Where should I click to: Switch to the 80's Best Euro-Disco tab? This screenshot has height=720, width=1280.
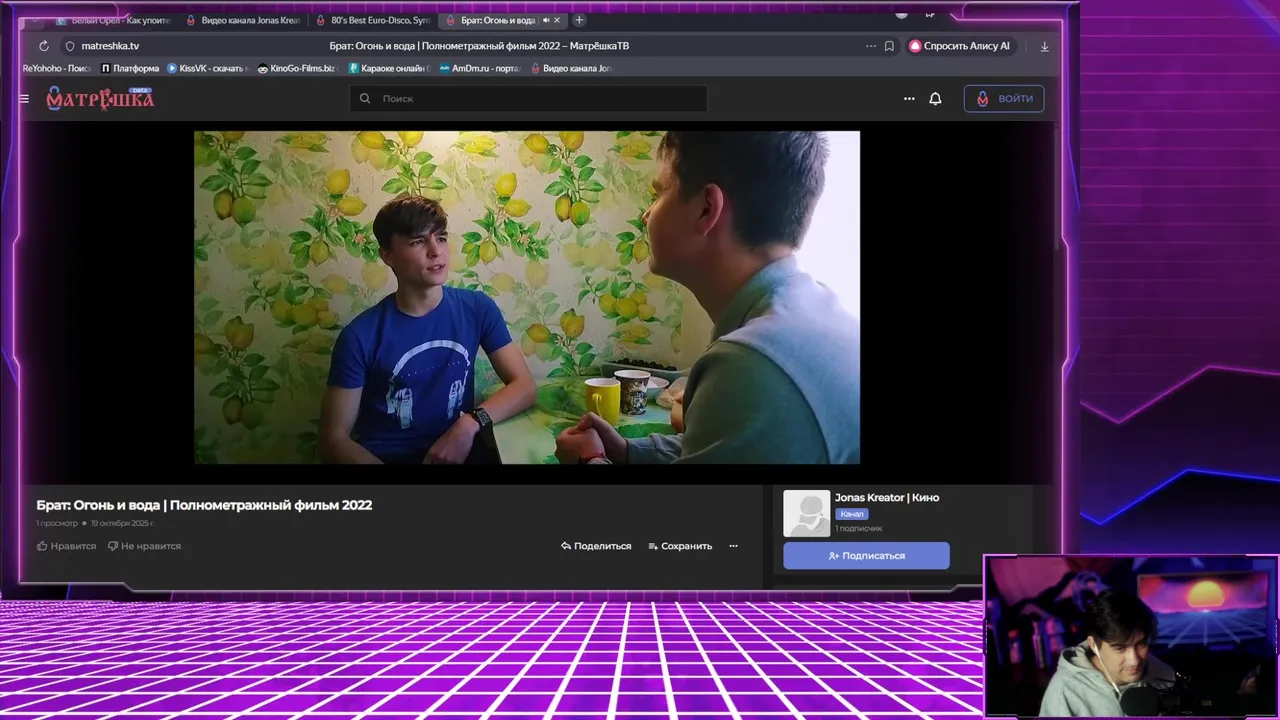[374, 20]
